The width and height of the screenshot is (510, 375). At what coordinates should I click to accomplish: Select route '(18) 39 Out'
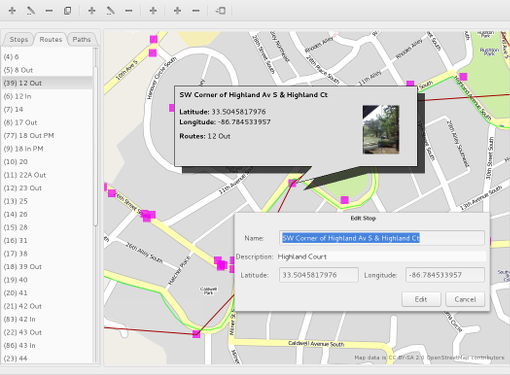47,267
